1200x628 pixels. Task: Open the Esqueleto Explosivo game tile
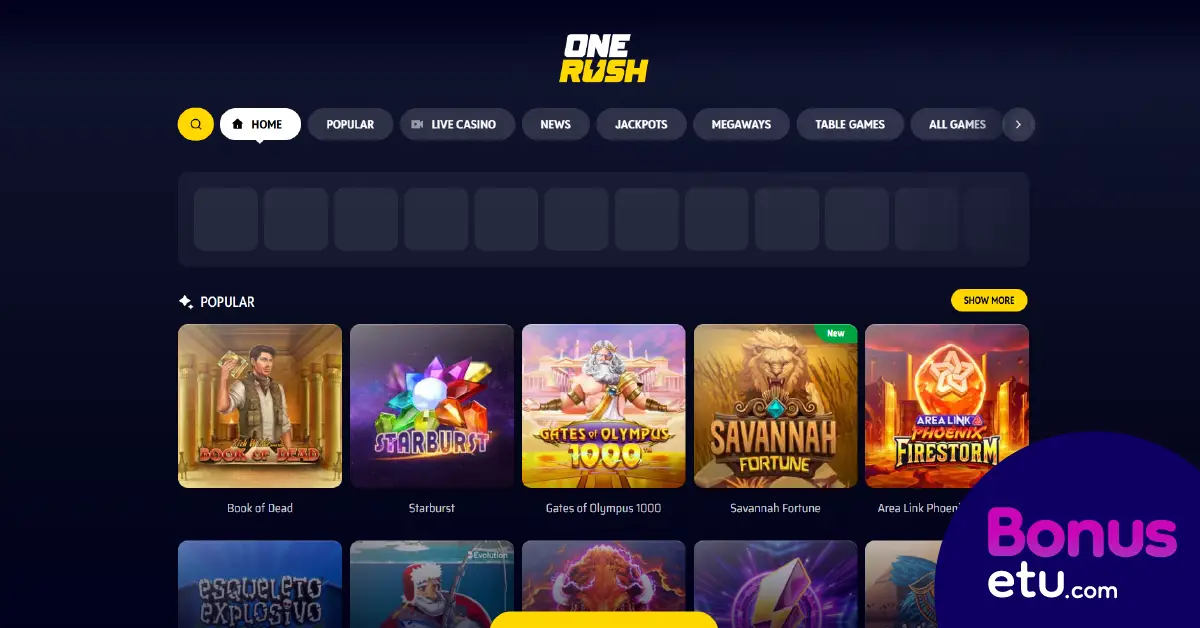(x=260, y=584)
